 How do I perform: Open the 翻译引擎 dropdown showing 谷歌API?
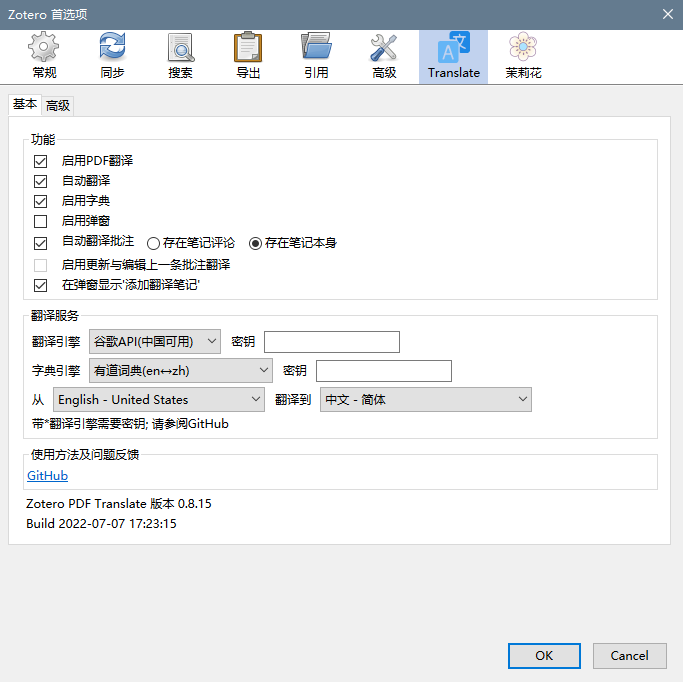[x=155, y=341]
